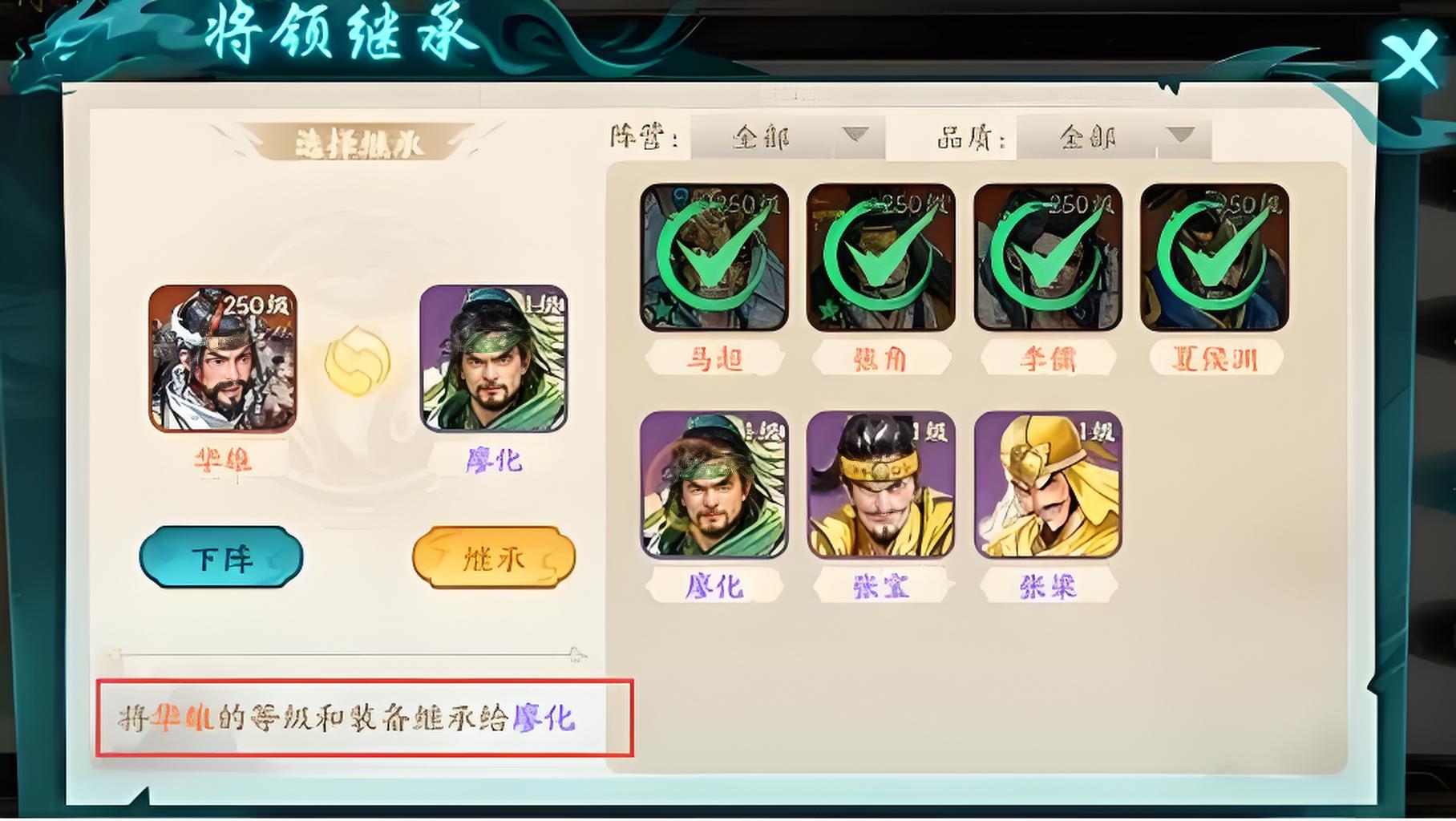
Task: Uncheck the 马超 hero checkmark
Action: (714, 257)
